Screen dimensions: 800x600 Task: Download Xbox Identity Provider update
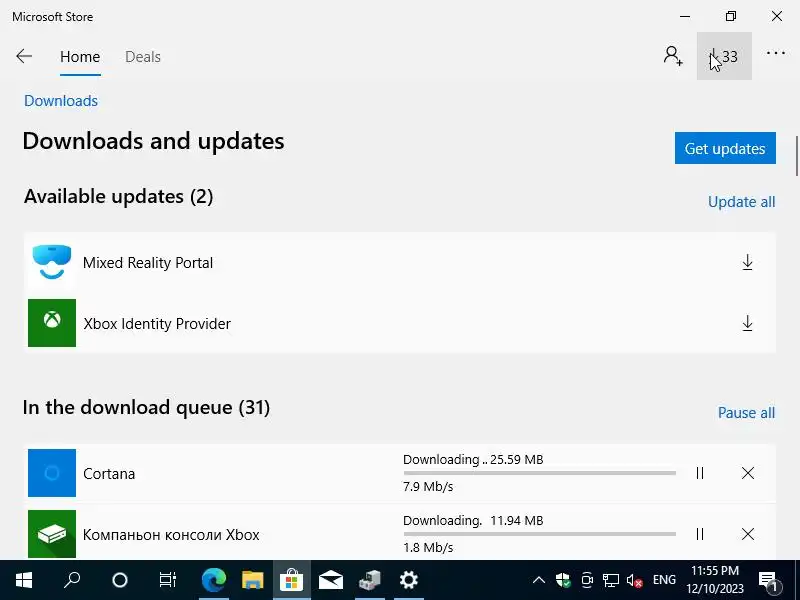point(747,323)
